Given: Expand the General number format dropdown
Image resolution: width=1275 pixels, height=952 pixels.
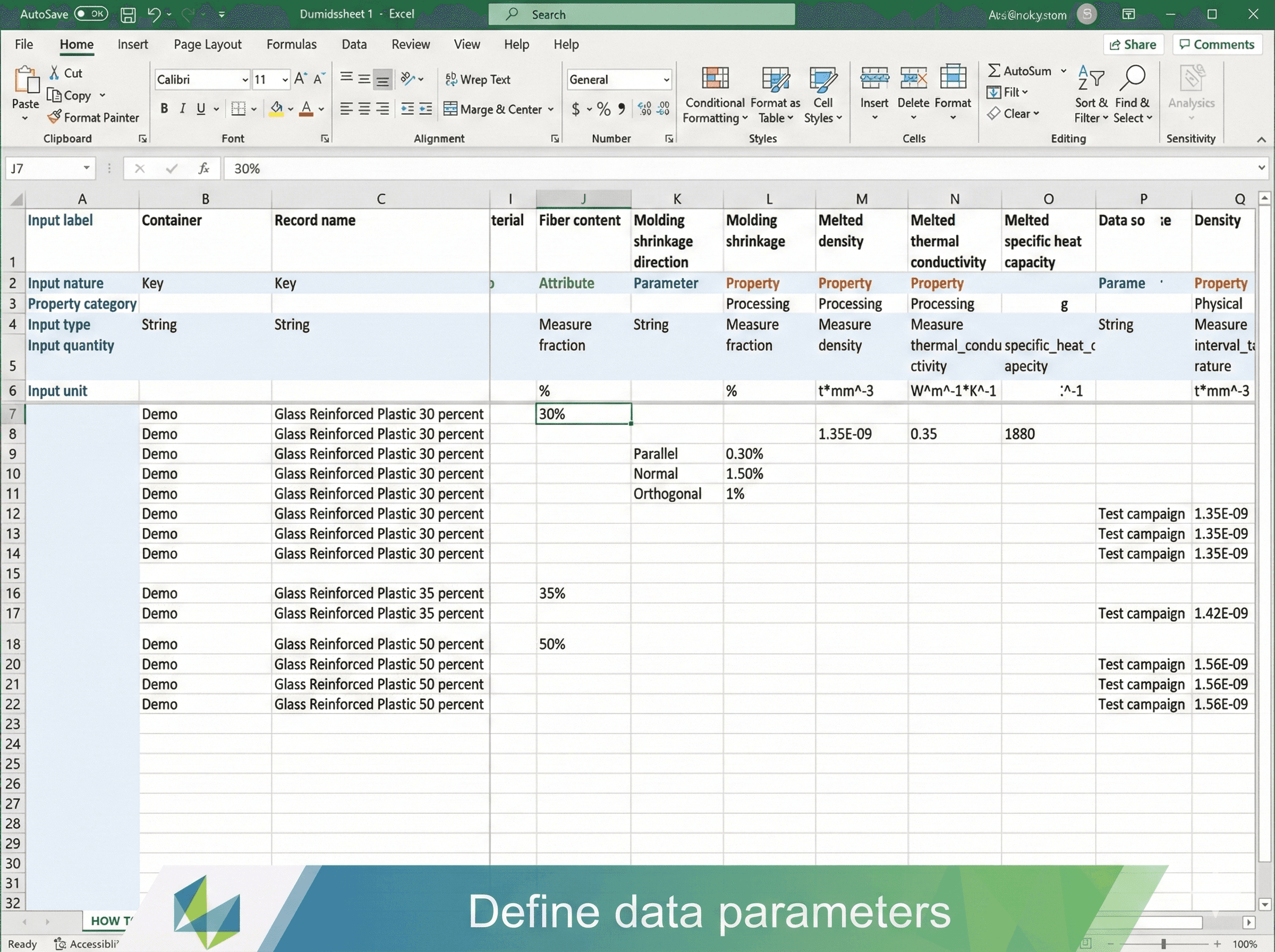Looking at the screenshot, I should [666, 80].
